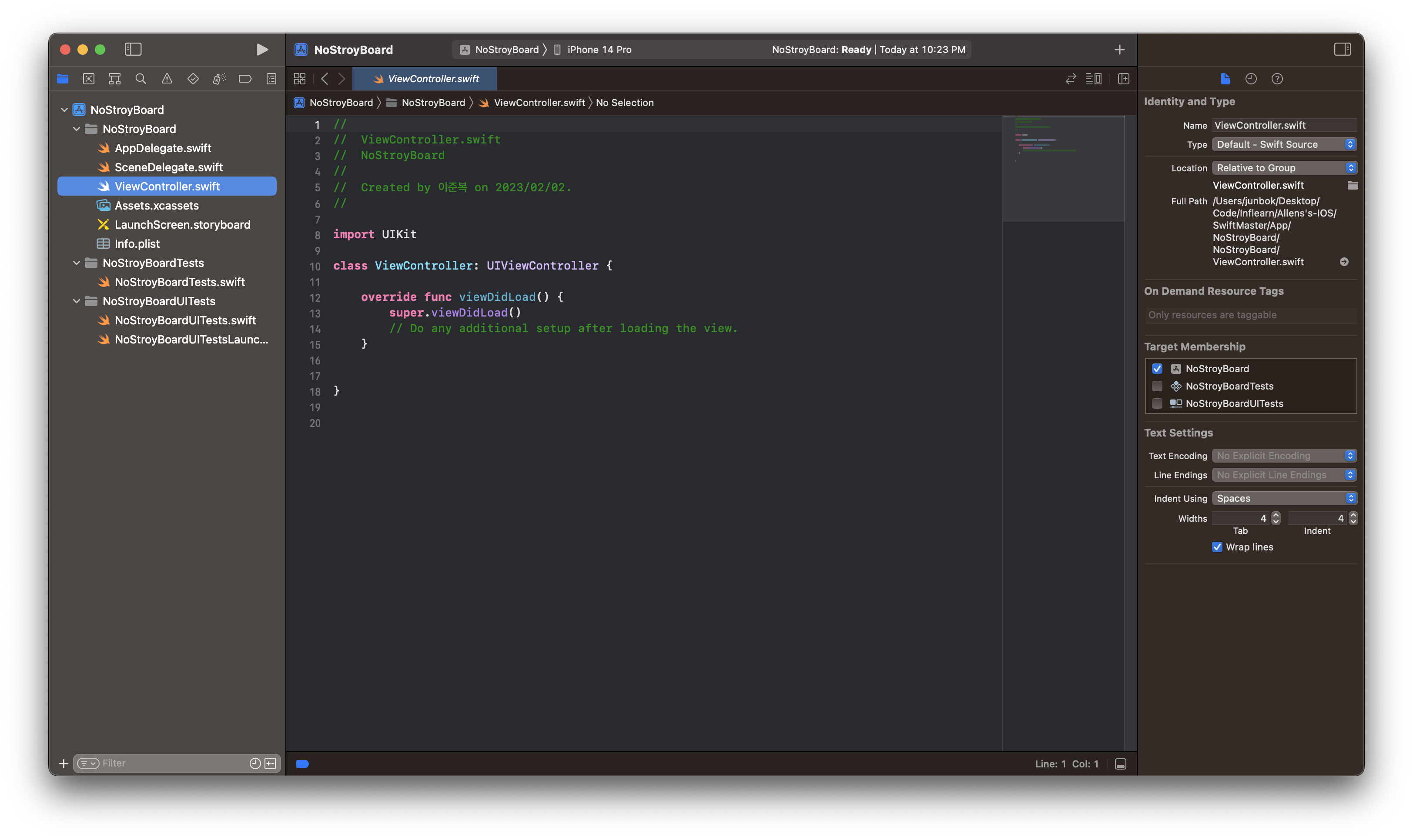Open the Report navigator
This screenshot has width=1413, height=840.
(x=272, y=79)
